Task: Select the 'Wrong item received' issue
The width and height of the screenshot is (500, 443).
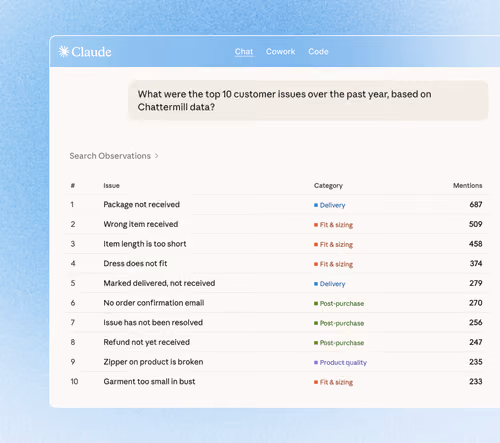Action: pyautogui.click(x=141, y=224)
